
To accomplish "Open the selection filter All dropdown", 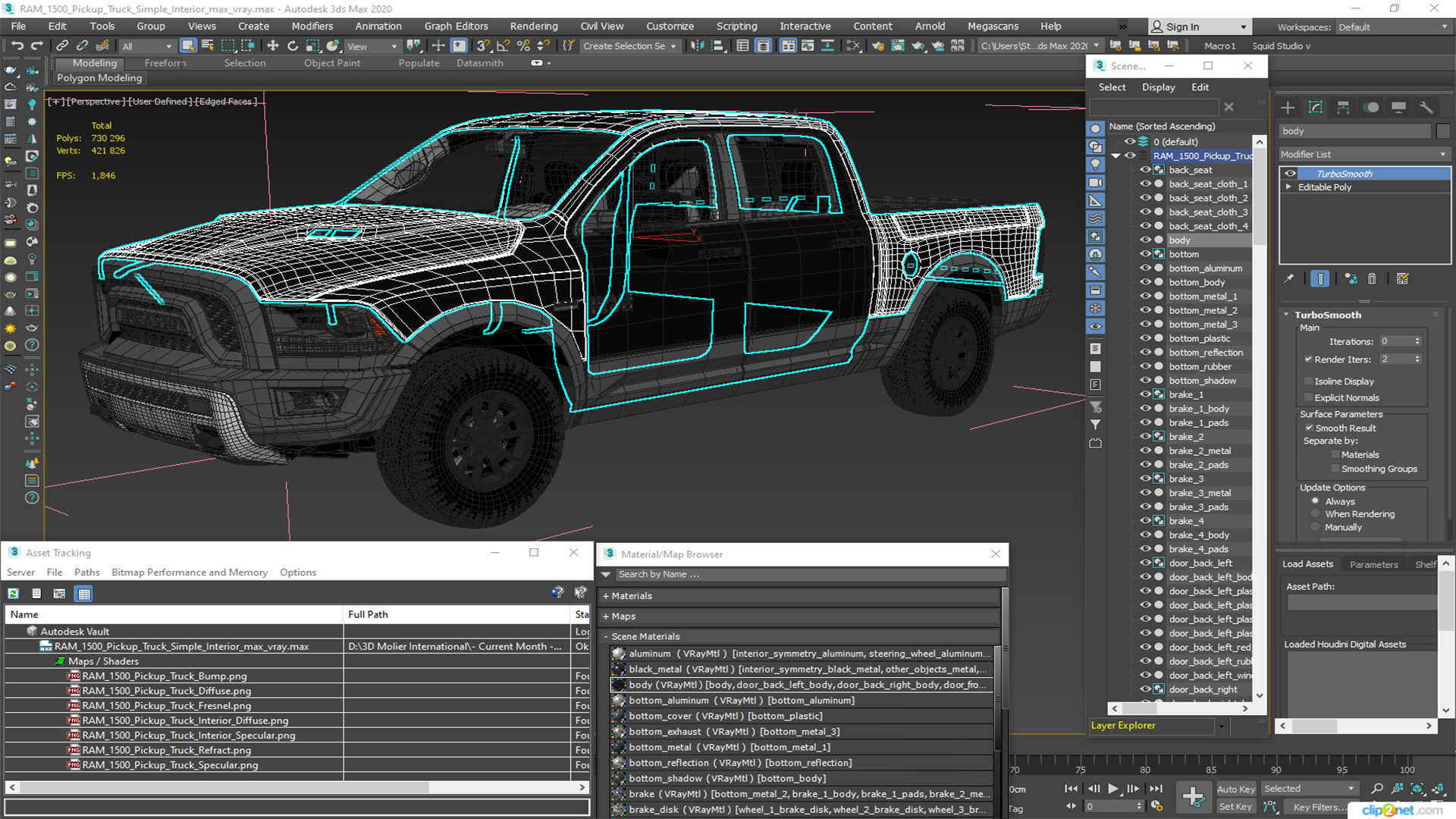I will (x=147, y=46).
